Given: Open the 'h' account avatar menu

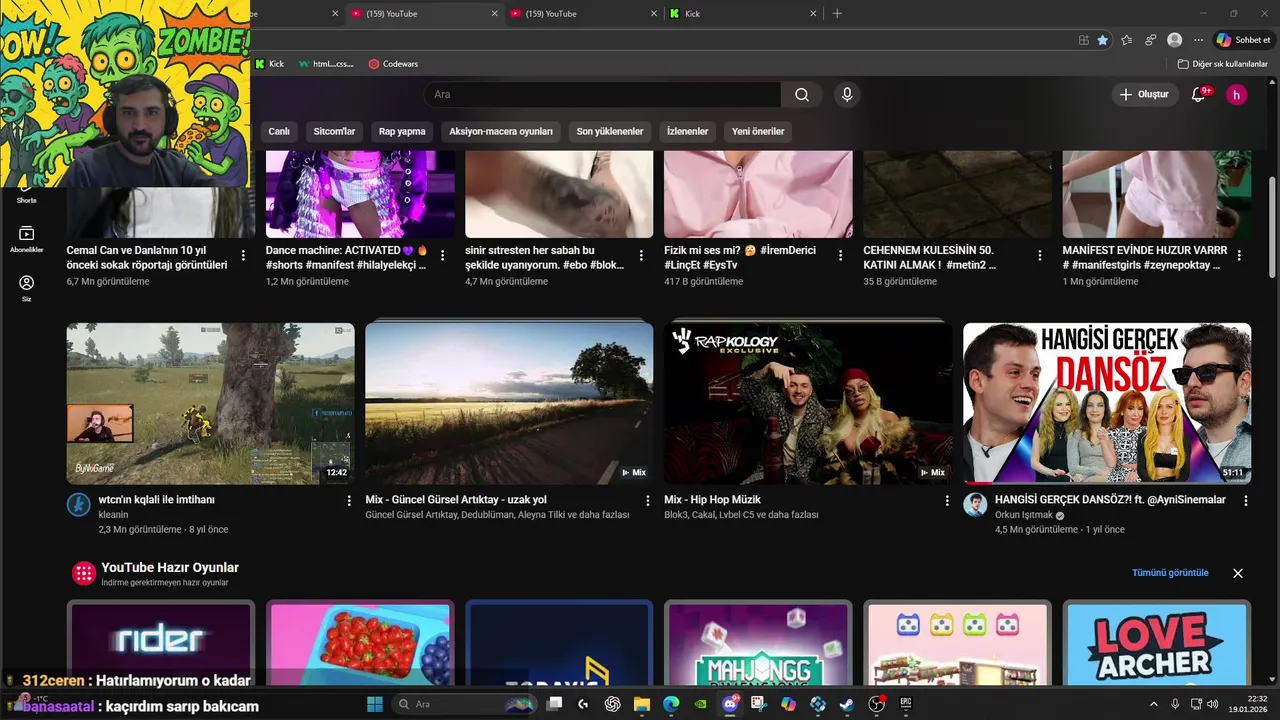Looking at the screenshot, I should [1237, 95].
